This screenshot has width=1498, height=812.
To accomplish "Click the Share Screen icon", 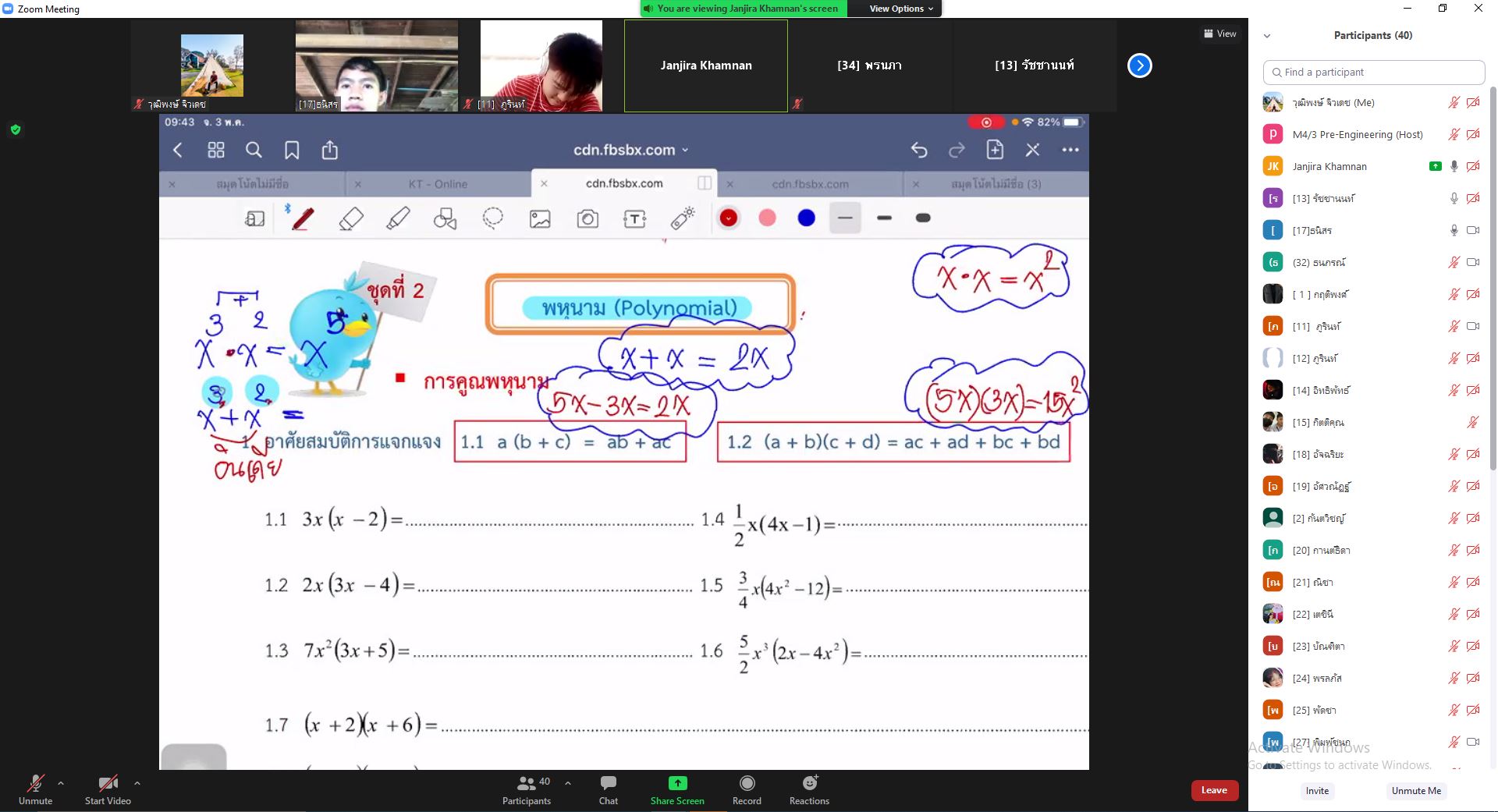I will tap(677, 784).
